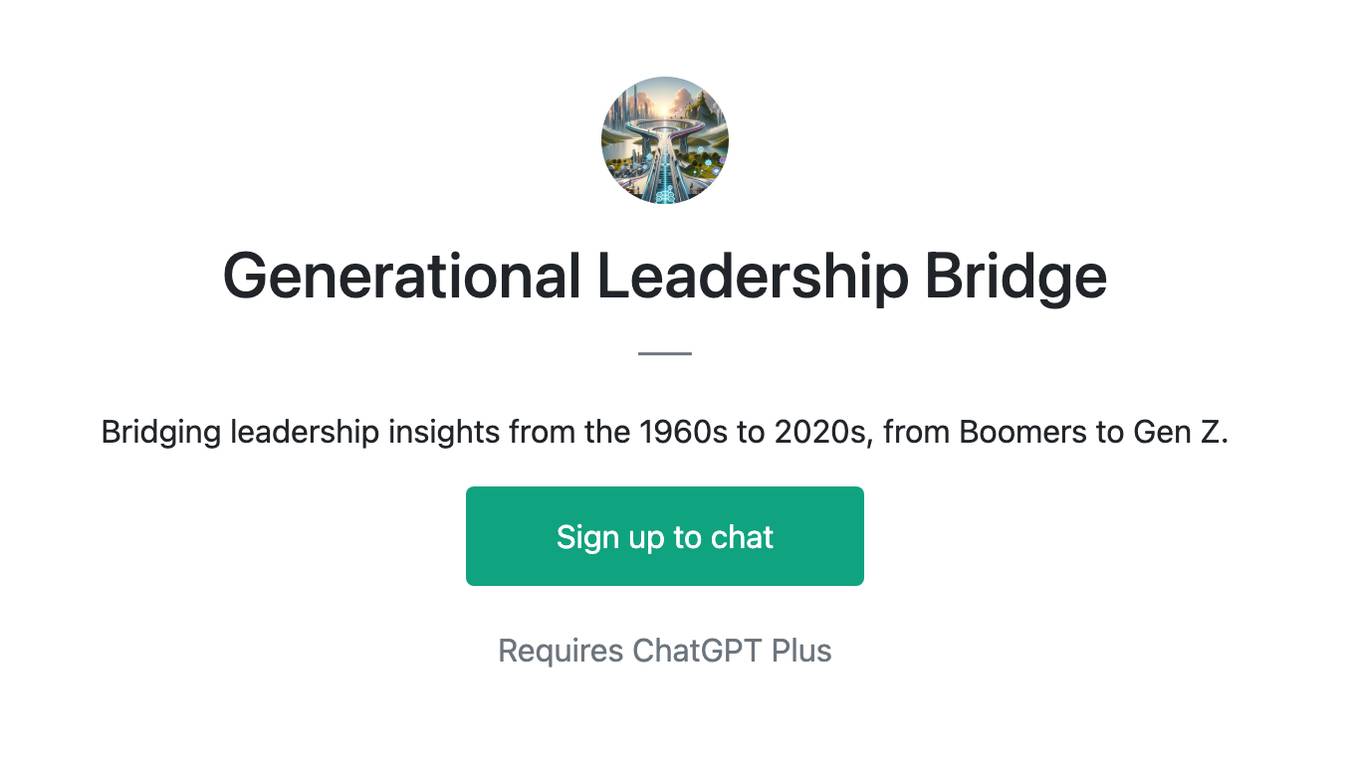1360x764 pixels.
Task: Click the word Requires below the button
Action: click(561, 650)
